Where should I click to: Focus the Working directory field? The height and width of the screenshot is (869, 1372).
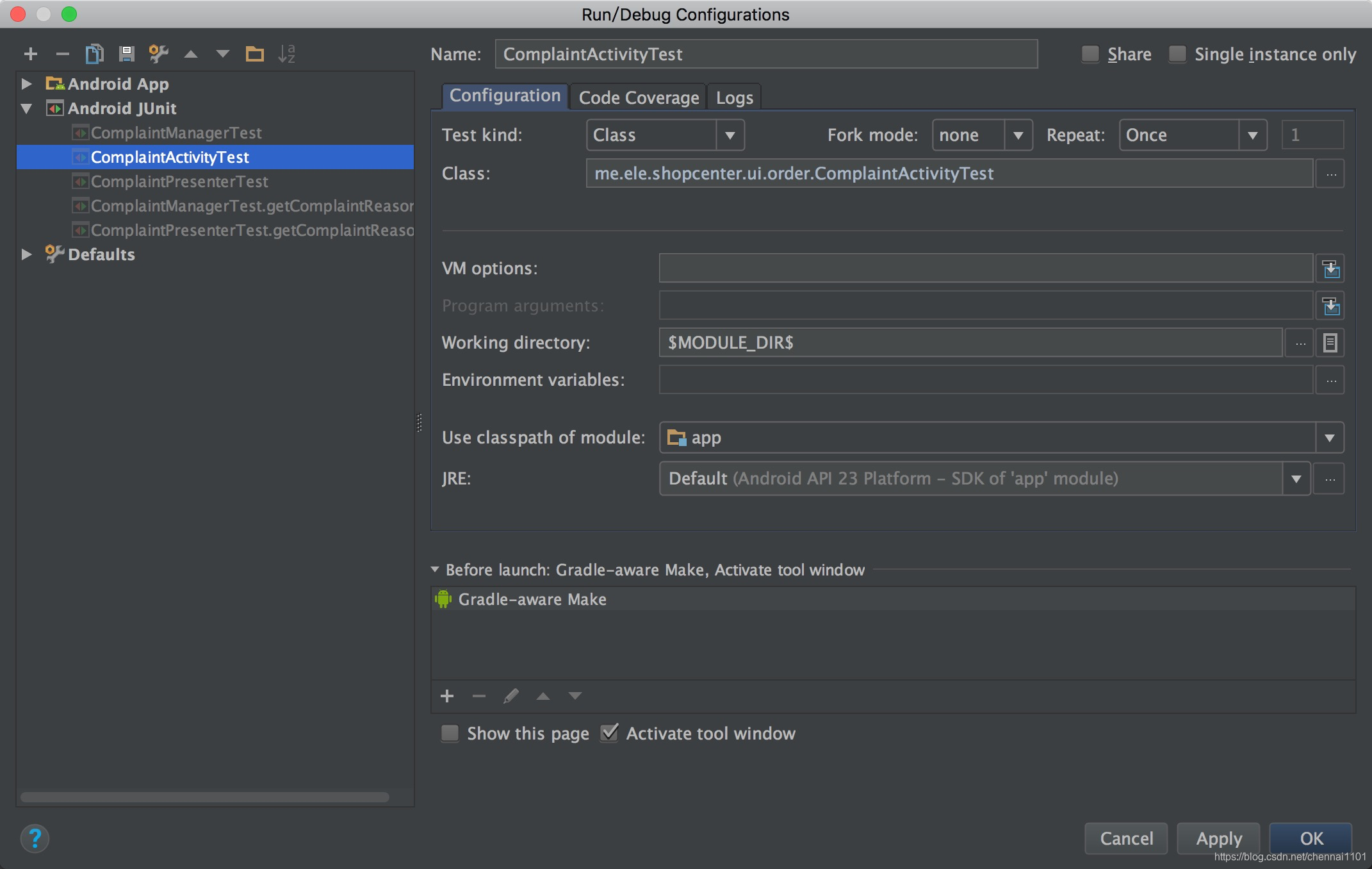coord(971,343)
